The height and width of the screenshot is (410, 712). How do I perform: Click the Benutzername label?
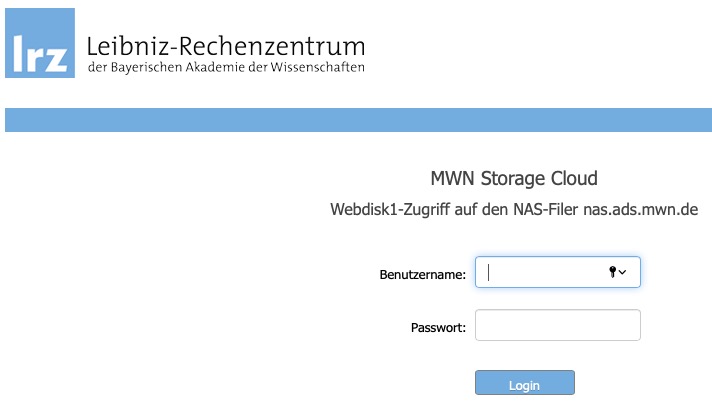pos(423,274)
